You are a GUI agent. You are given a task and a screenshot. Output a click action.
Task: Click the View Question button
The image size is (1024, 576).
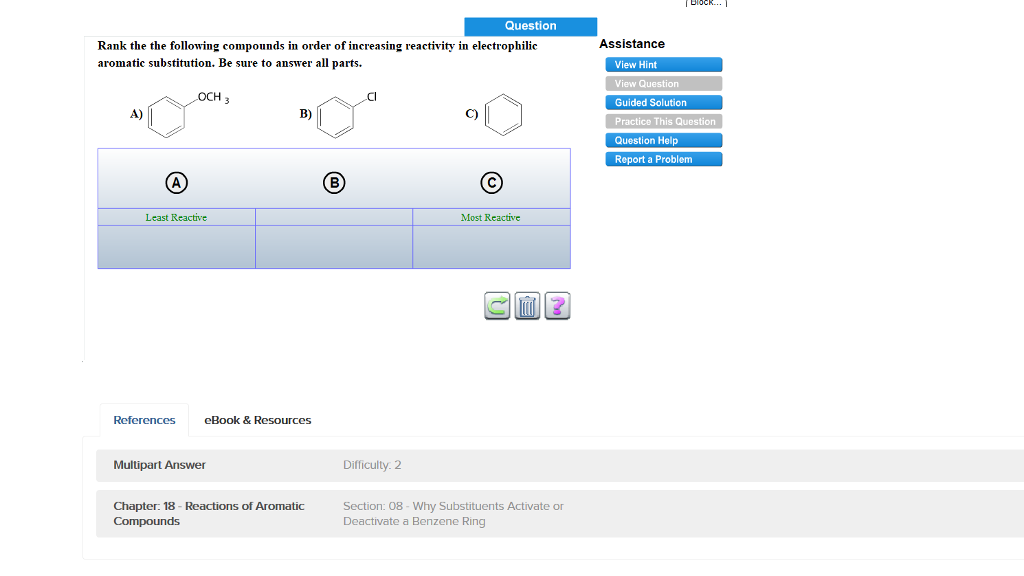coord(663,83)
